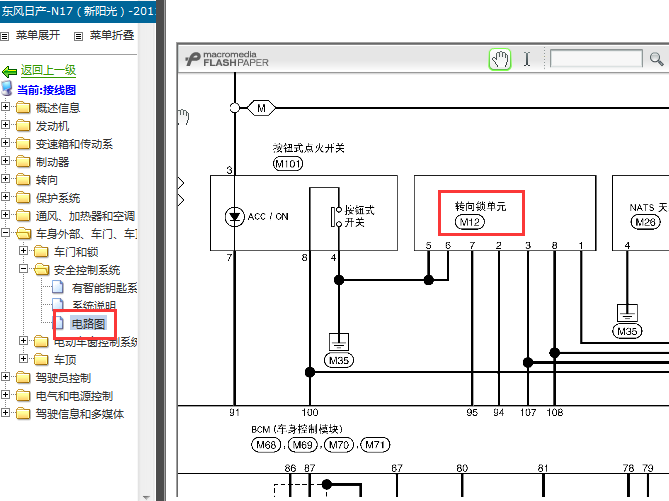
Task: Open the 制动器 folder
Action: pyautogui.click(x=52, y=162)
